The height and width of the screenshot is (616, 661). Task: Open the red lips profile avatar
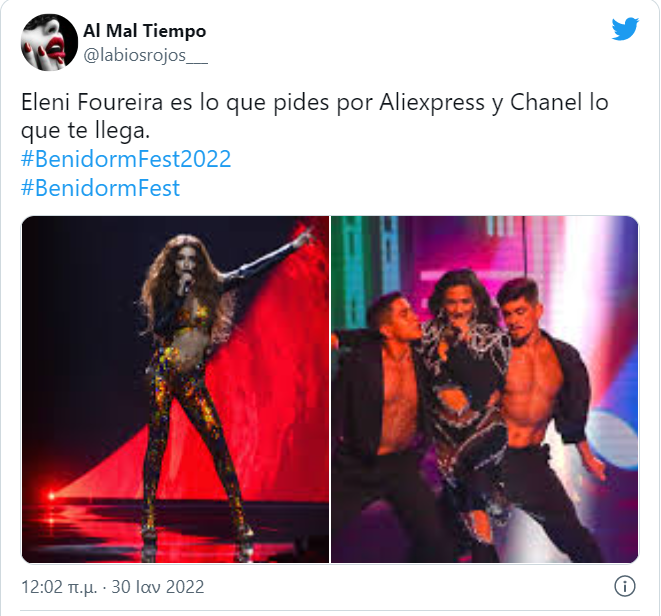(49, 42)
